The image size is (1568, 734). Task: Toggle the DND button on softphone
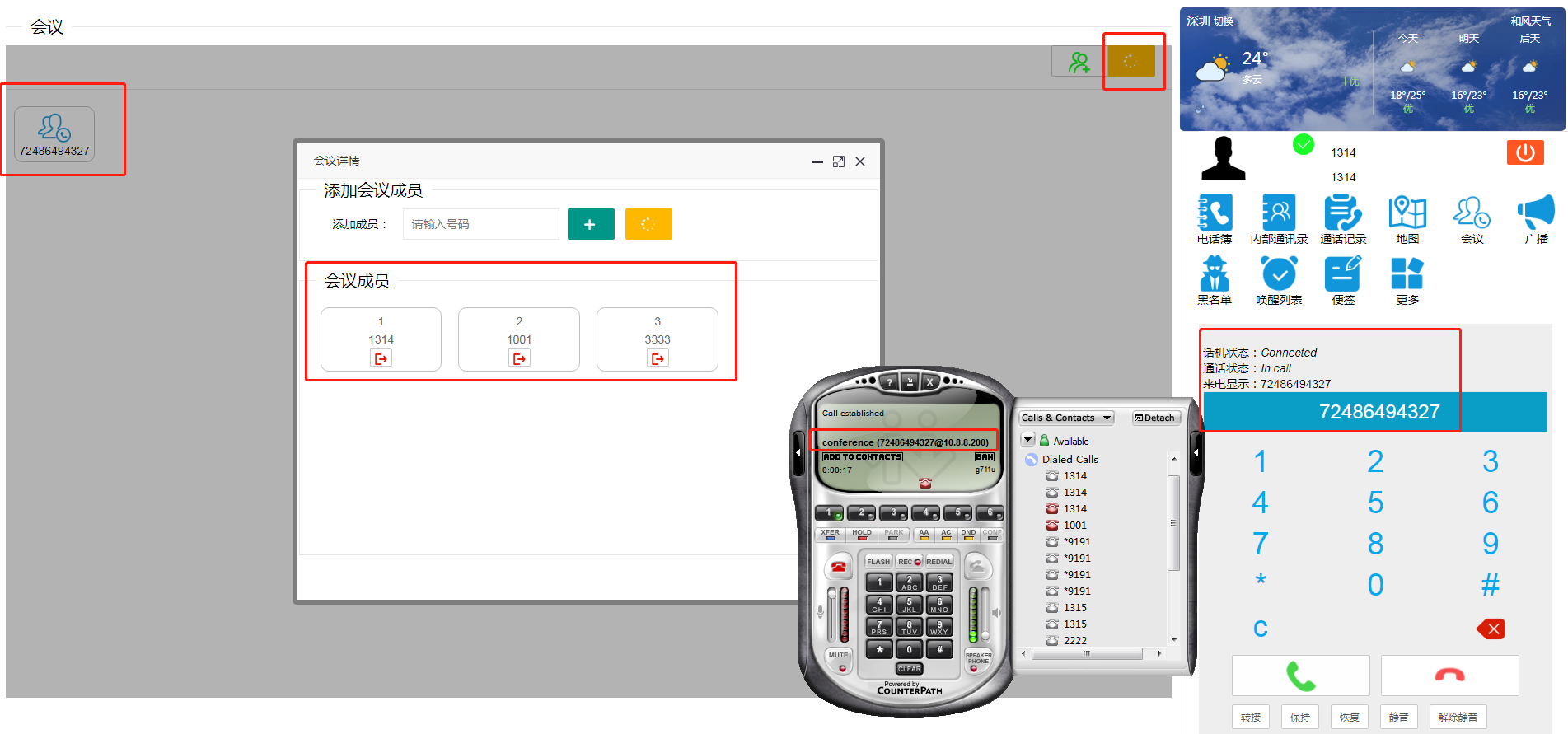coord(968,534)
